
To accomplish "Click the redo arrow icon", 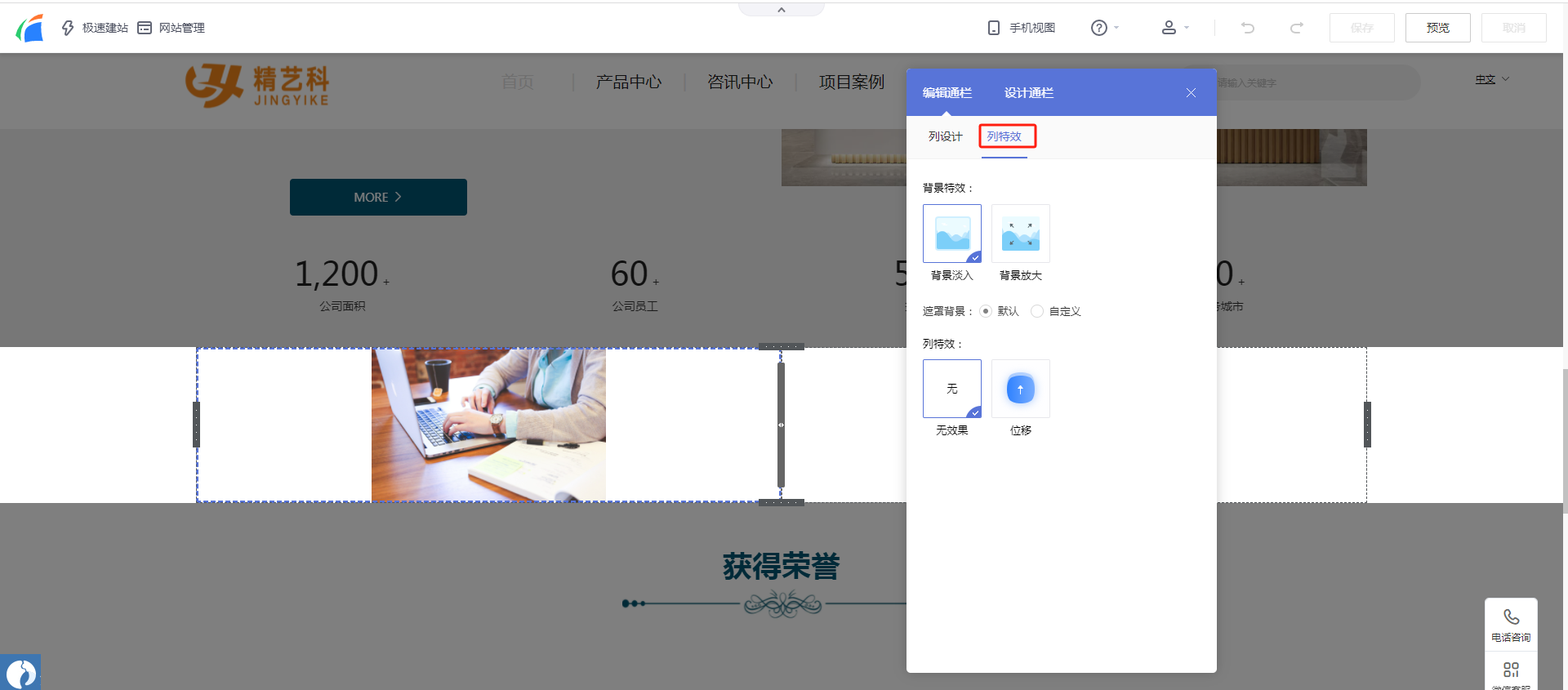I will [x=1296, y=28].
